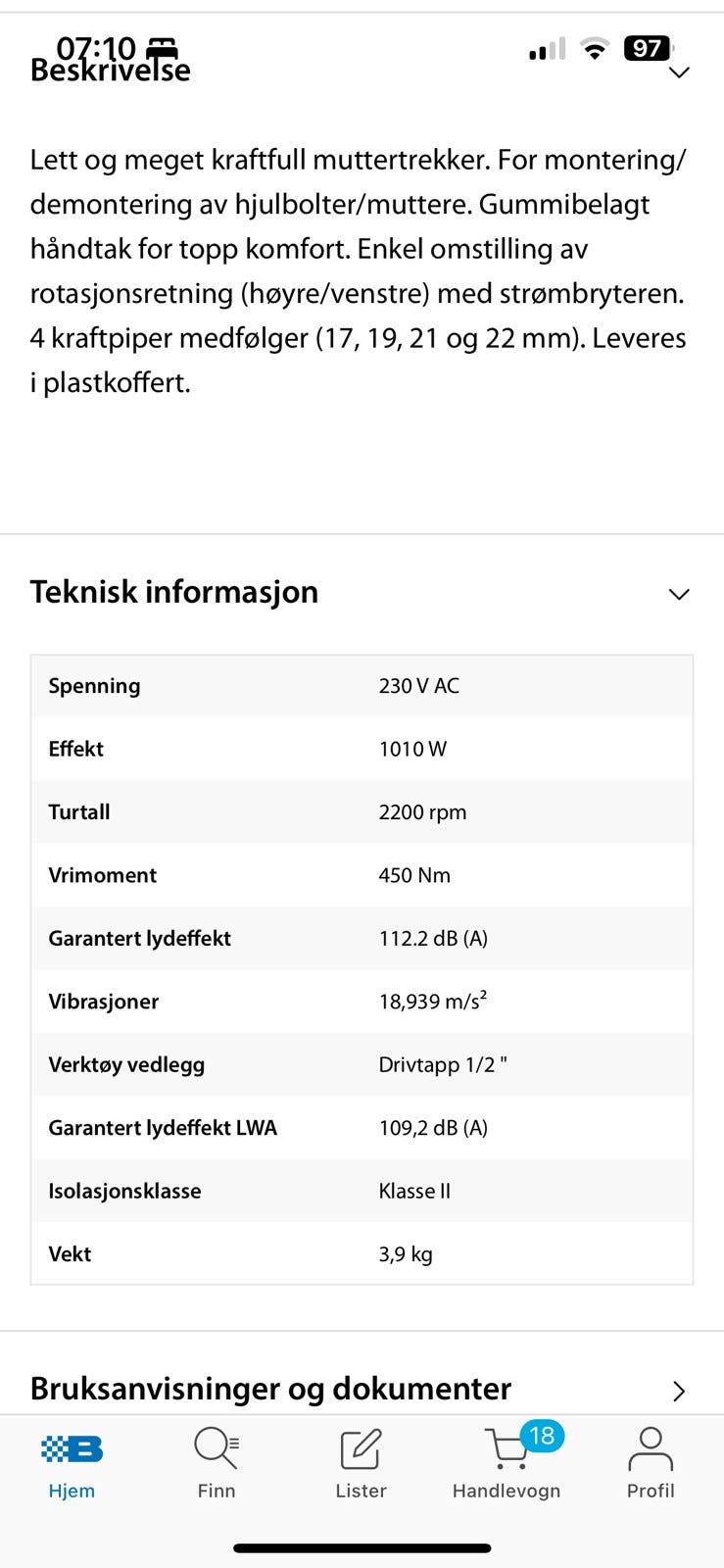
Task: Open the Handlevogn shopping cart icon
Action: pos(507,1449)
